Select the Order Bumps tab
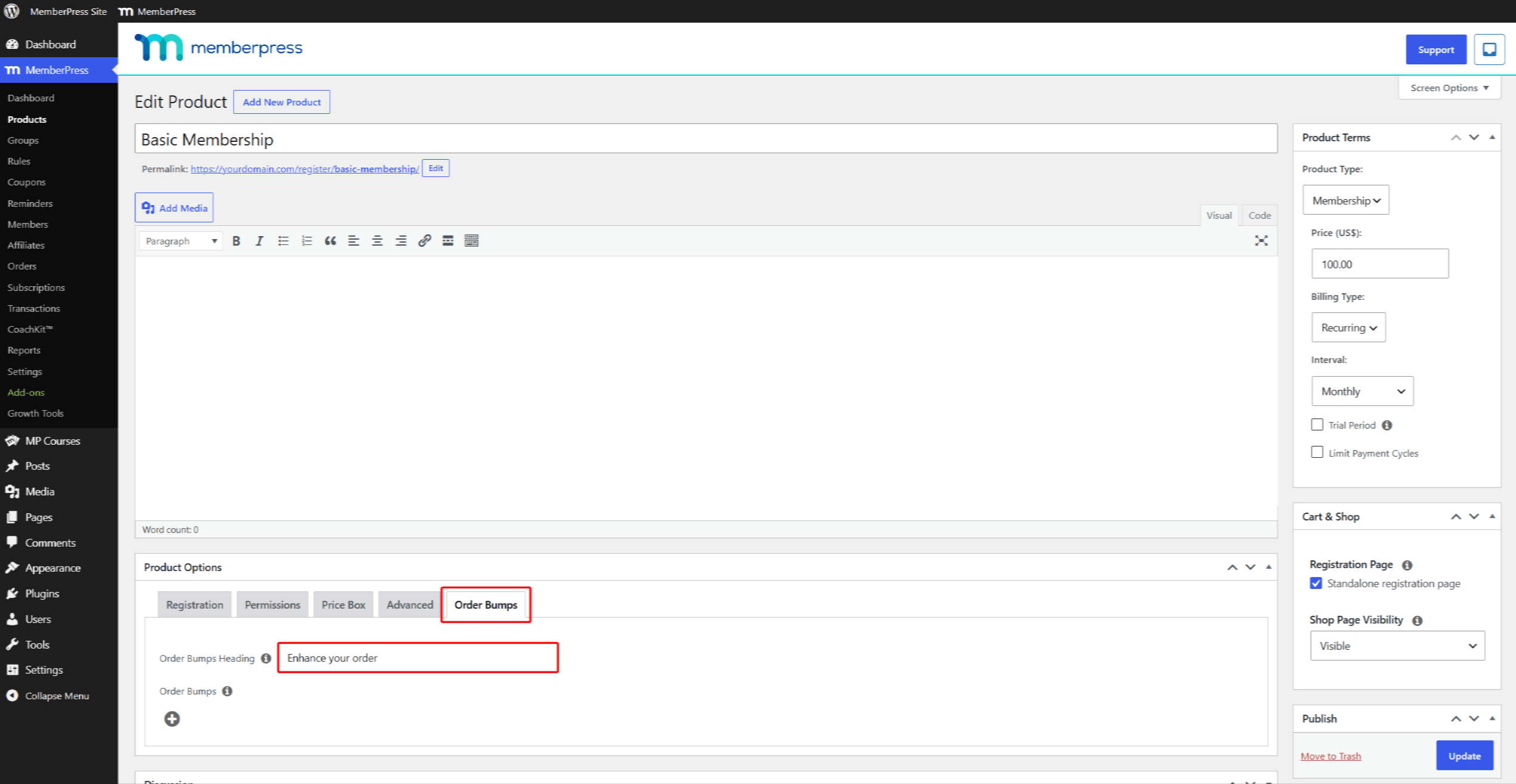Image resolution: width=1516 pixels, height=784 pixels. click(485, 605)
